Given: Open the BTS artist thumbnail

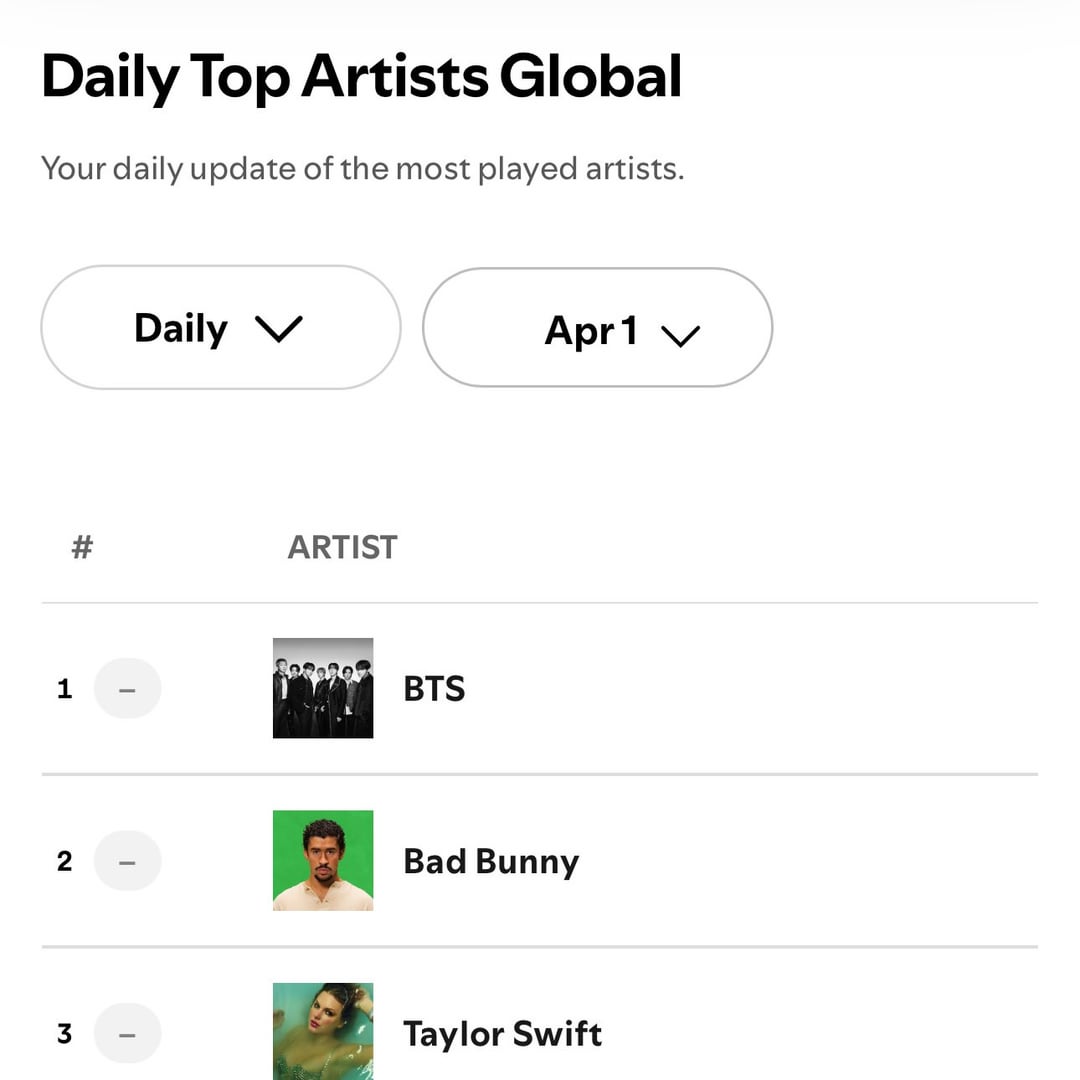Looking at the screenshot, I should (323, 688).
